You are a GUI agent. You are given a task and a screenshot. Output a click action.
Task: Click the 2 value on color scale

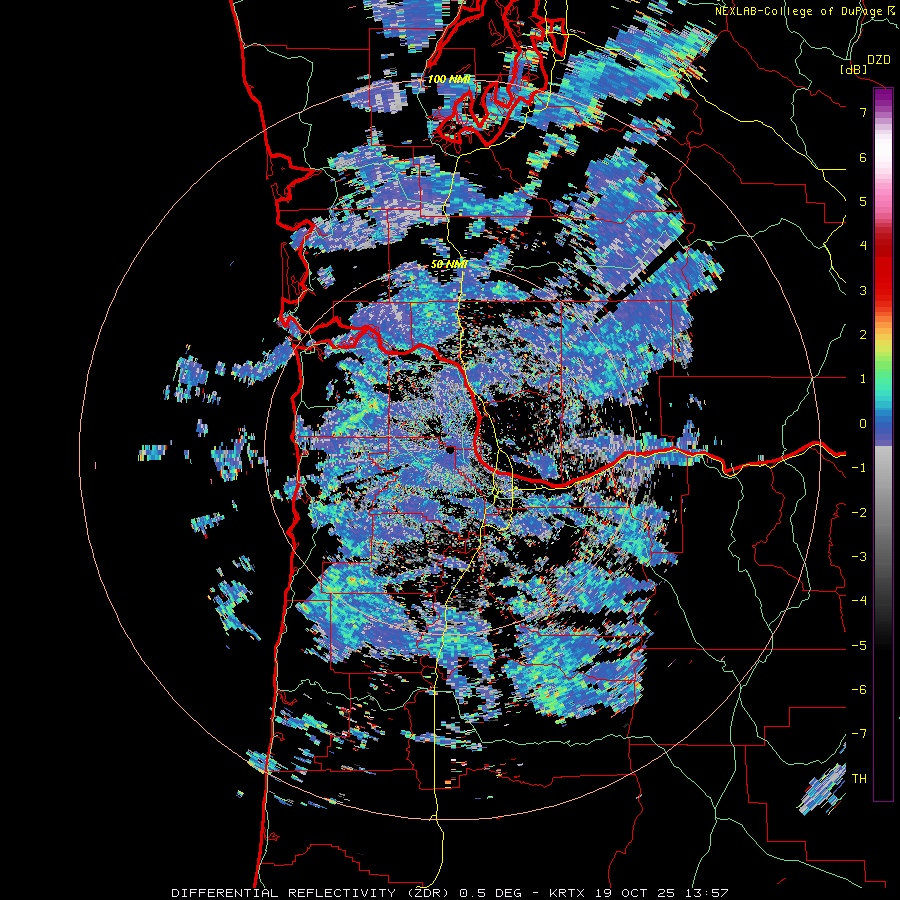coord(863,335)
